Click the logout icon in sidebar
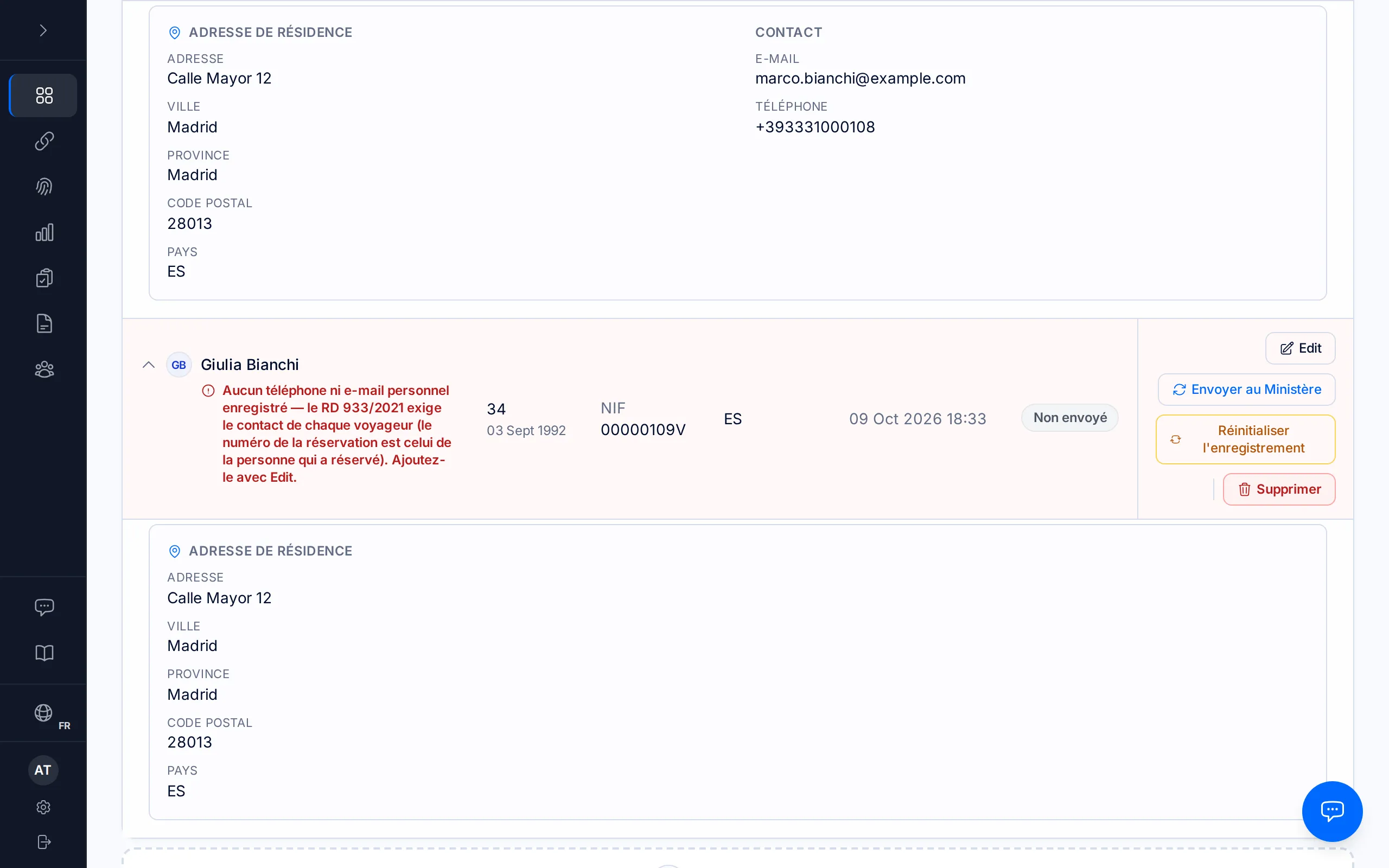 click(x=43, y=841)
